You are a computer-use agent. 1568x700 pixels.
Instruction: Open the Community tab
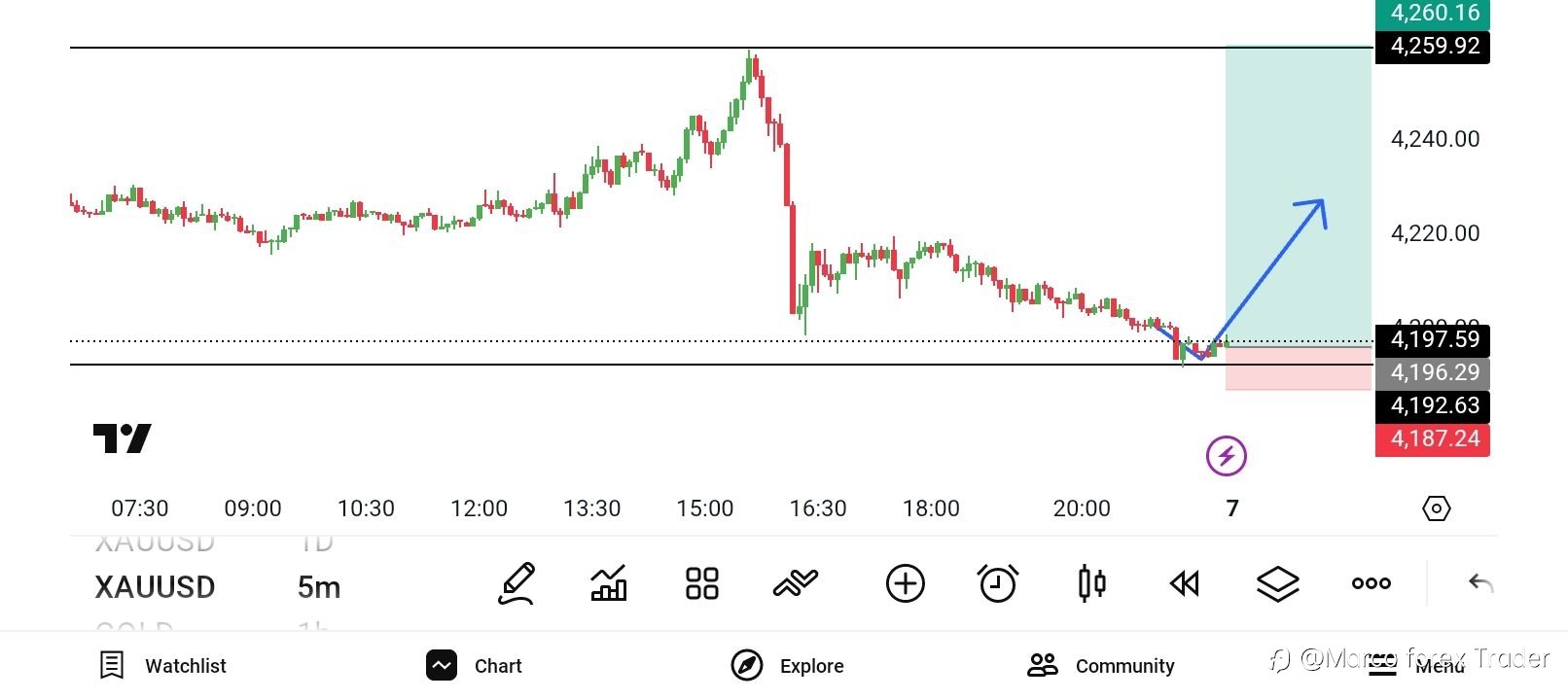click(1101, 666)
